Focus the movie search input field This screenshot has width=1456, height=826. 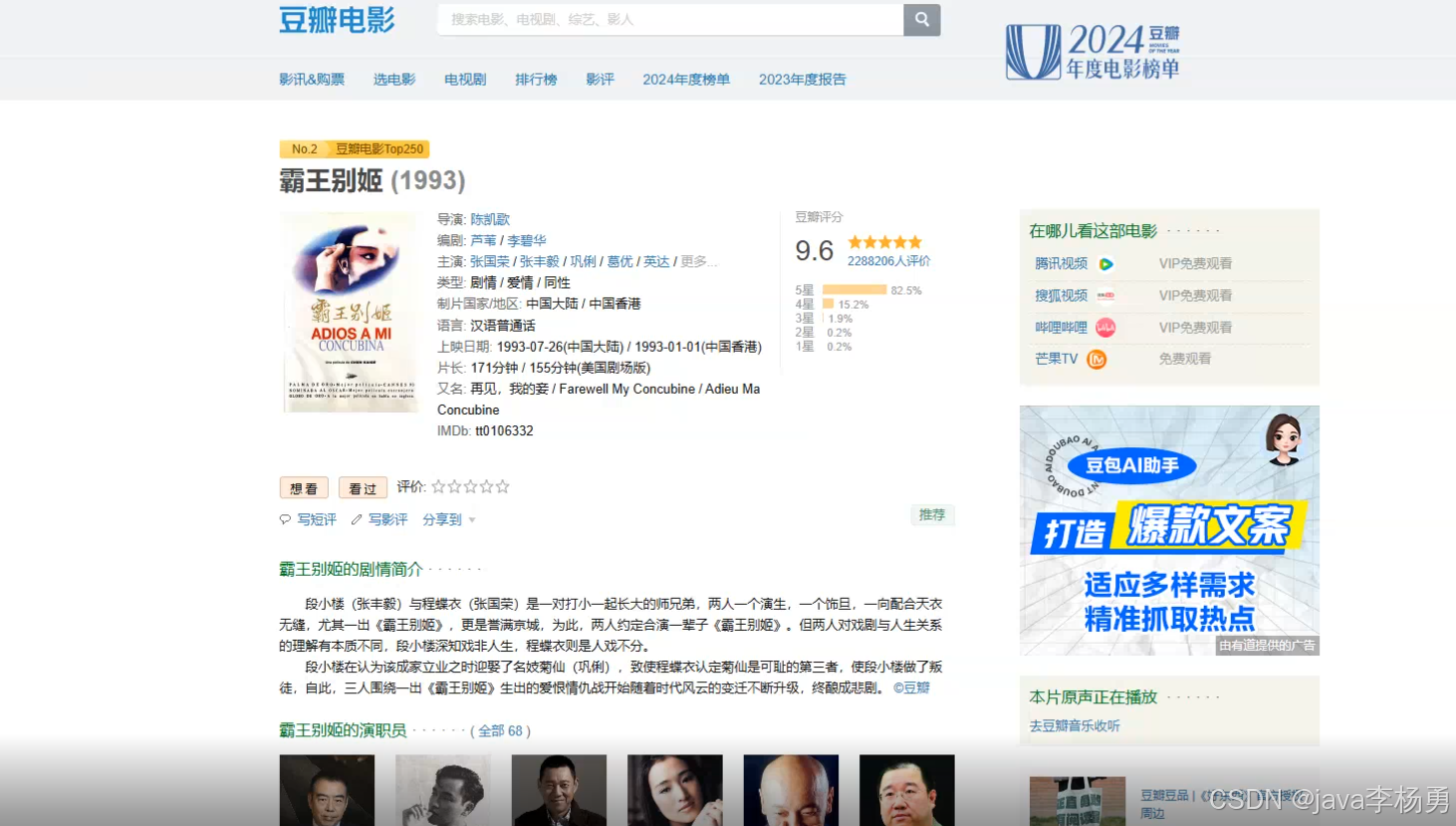(670, 19)
